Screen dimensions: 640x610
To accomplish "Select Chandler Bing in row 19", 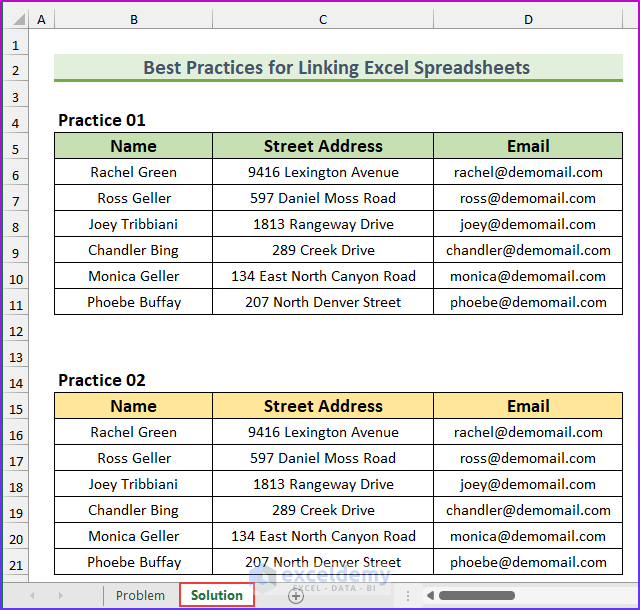I will pyautogui.click(x=133, y=510).
